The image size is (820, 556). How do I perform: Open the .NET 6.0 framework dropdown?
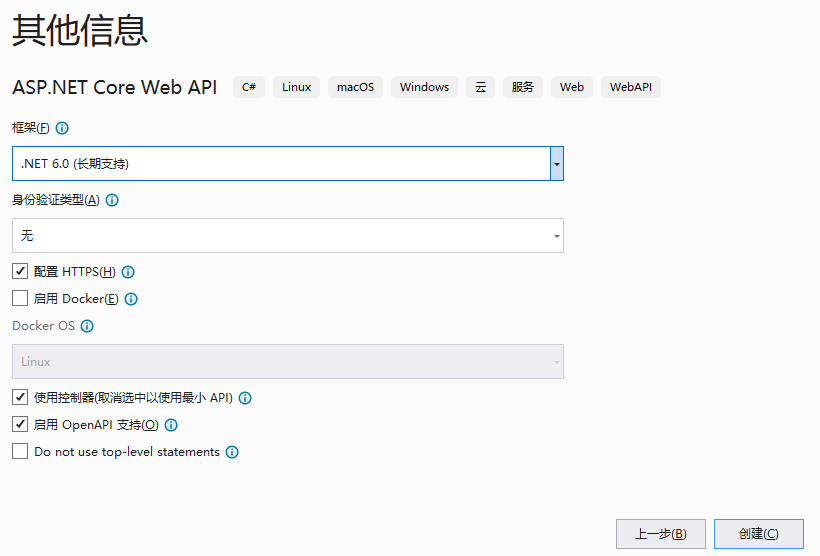click(557, 163)
